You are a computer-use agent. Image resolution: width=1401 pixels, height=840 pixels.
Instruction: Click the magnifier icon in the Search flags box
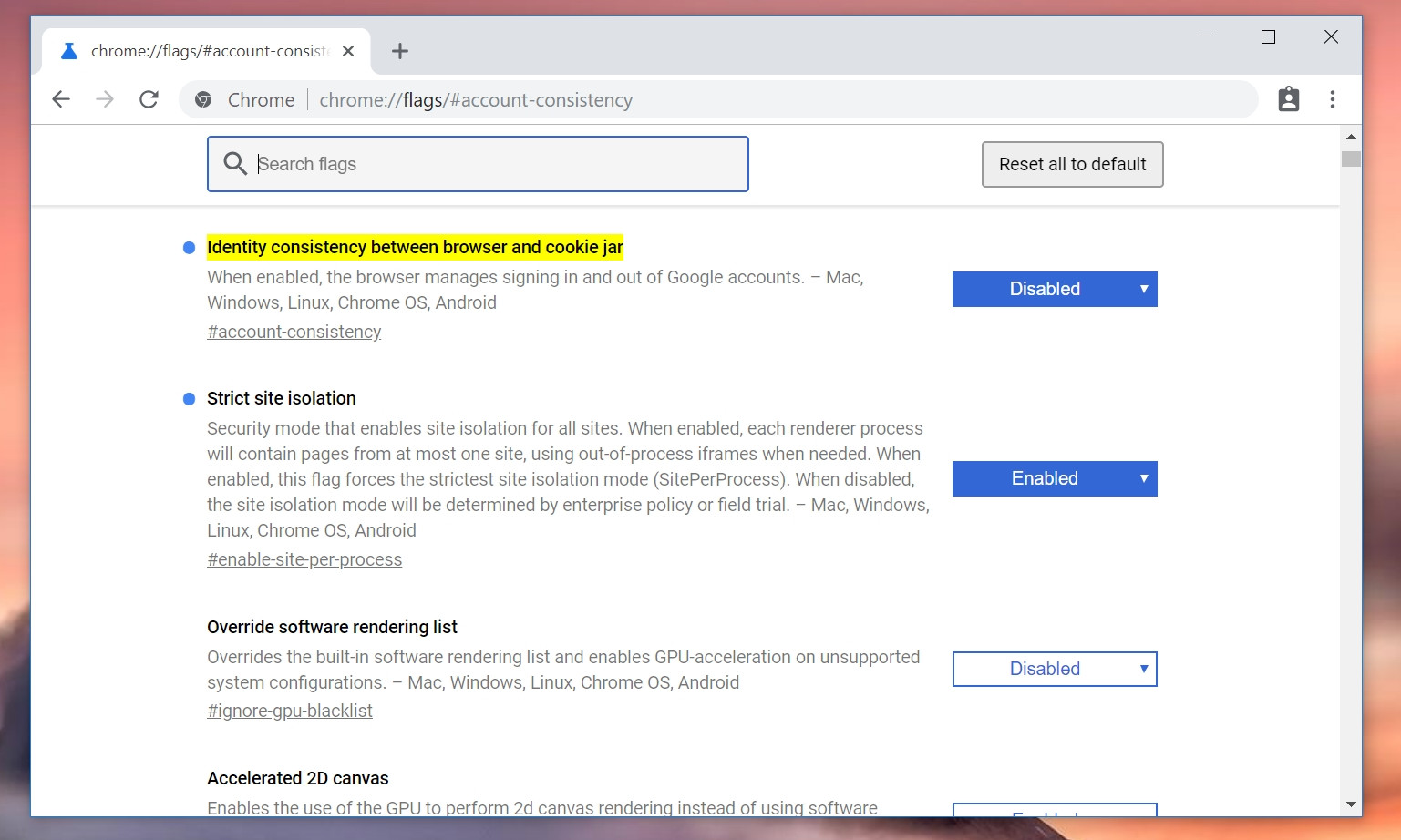235,164
